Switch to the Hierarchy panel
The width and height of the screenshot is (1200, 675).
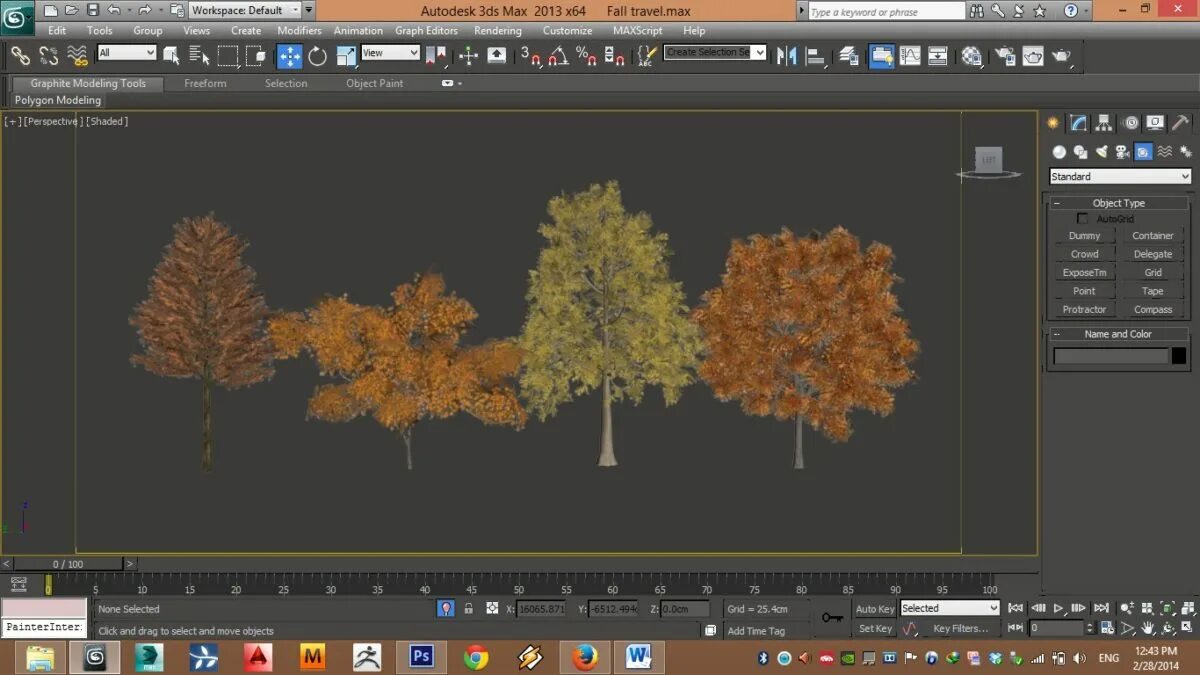pyautogui.click(x=1104, y=123)
